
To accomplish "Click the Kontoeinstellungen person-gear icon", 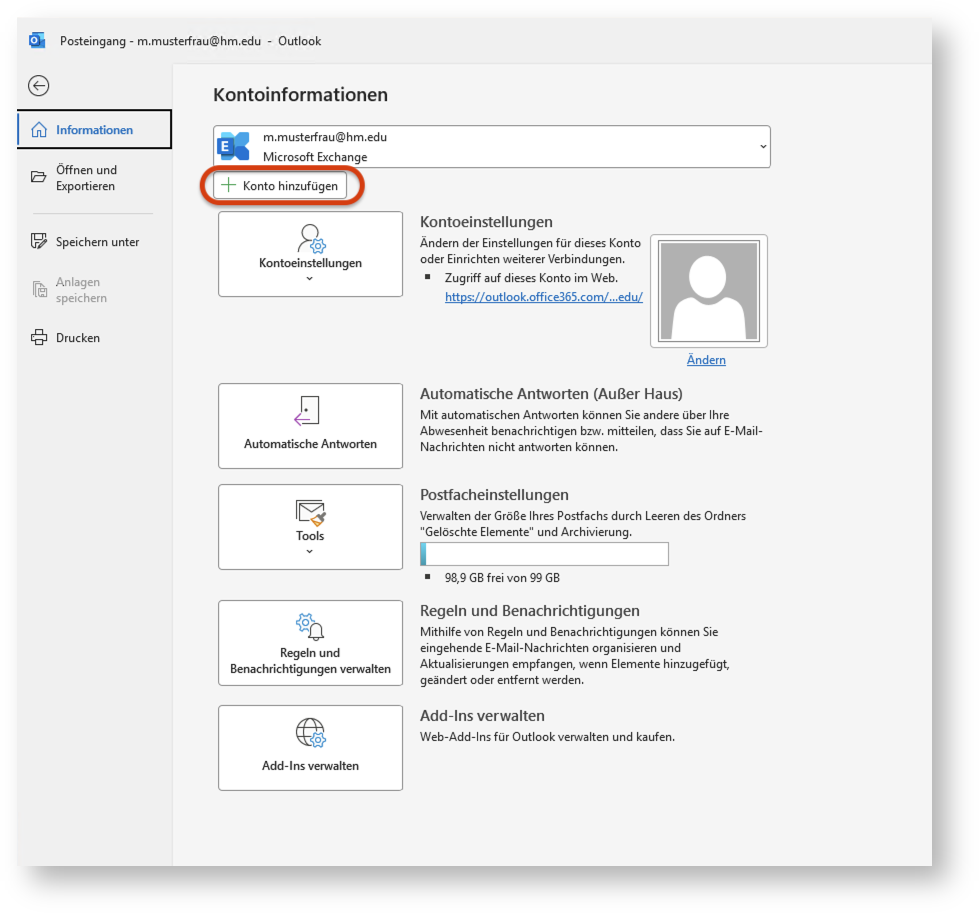I will point(311,238).
